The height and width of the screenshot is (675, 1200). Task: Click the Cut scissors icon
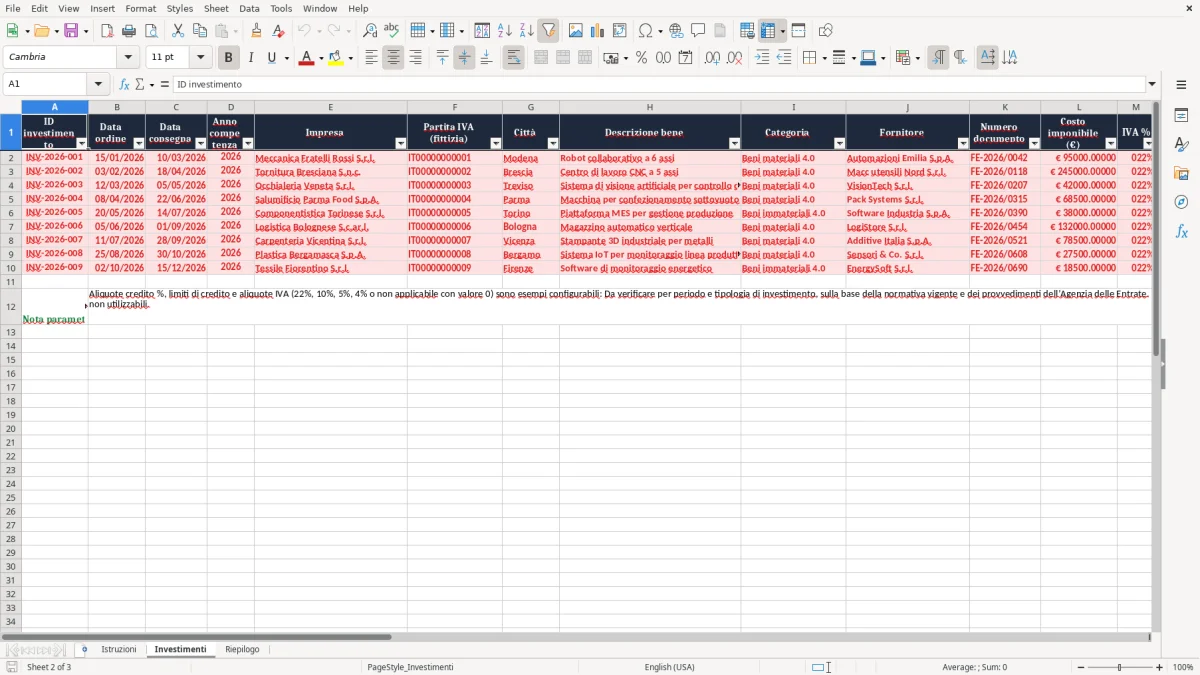click(x=178, y=31)
